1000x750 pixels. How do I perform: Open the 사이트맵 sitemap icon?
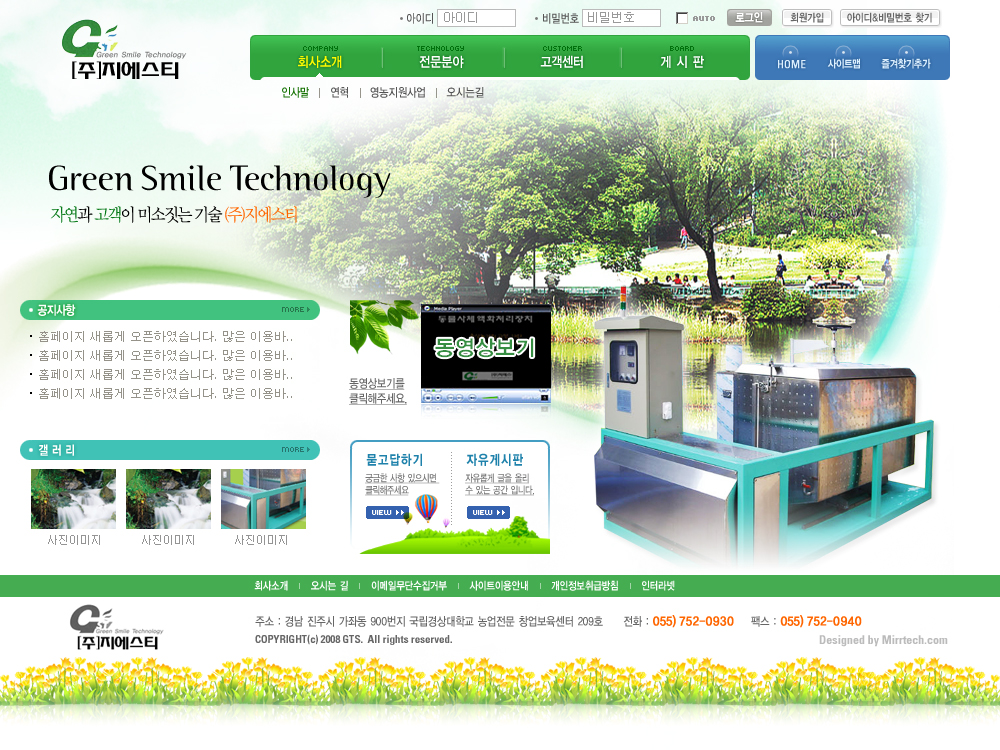pos(844,57)
